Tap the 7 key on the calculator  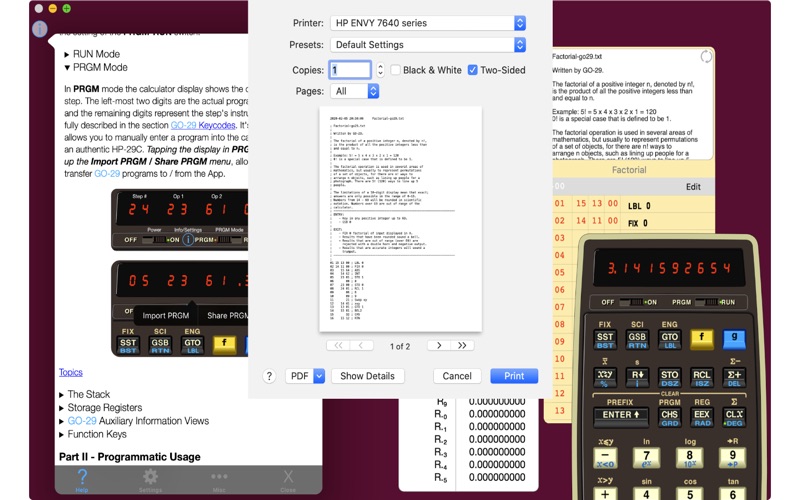click(x=646, y=458)
